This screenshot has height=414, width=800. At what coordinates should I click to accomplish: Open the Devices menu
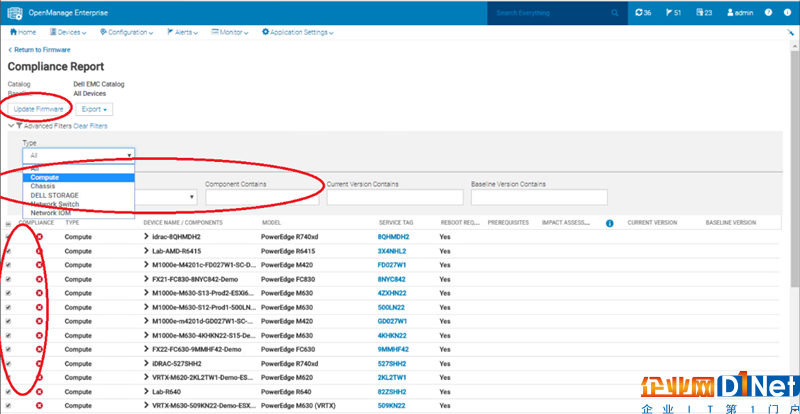click(x=68, y=32)
